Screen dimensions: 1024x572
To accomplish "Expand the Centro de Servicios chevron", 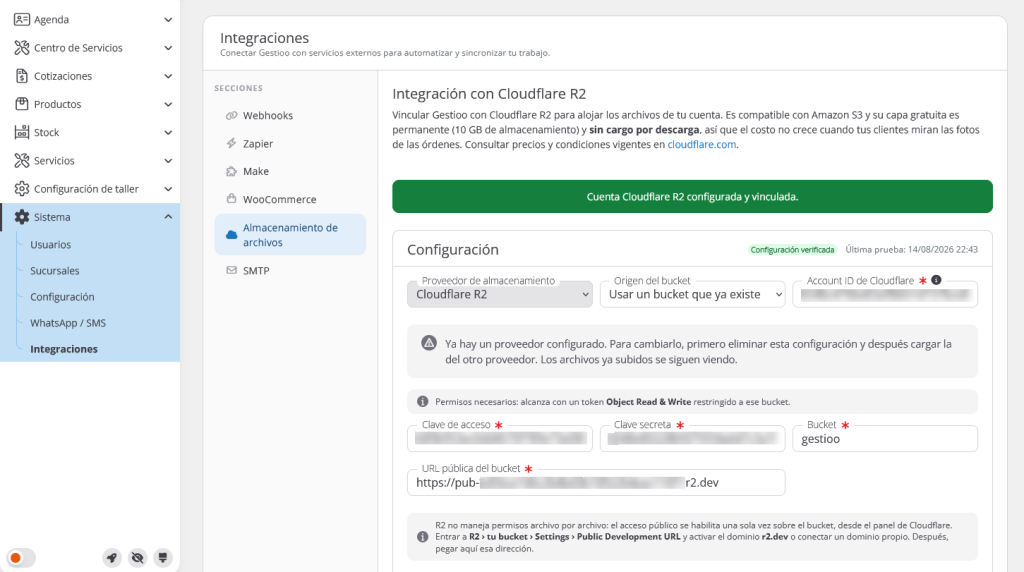I will (x=168, y=48).
